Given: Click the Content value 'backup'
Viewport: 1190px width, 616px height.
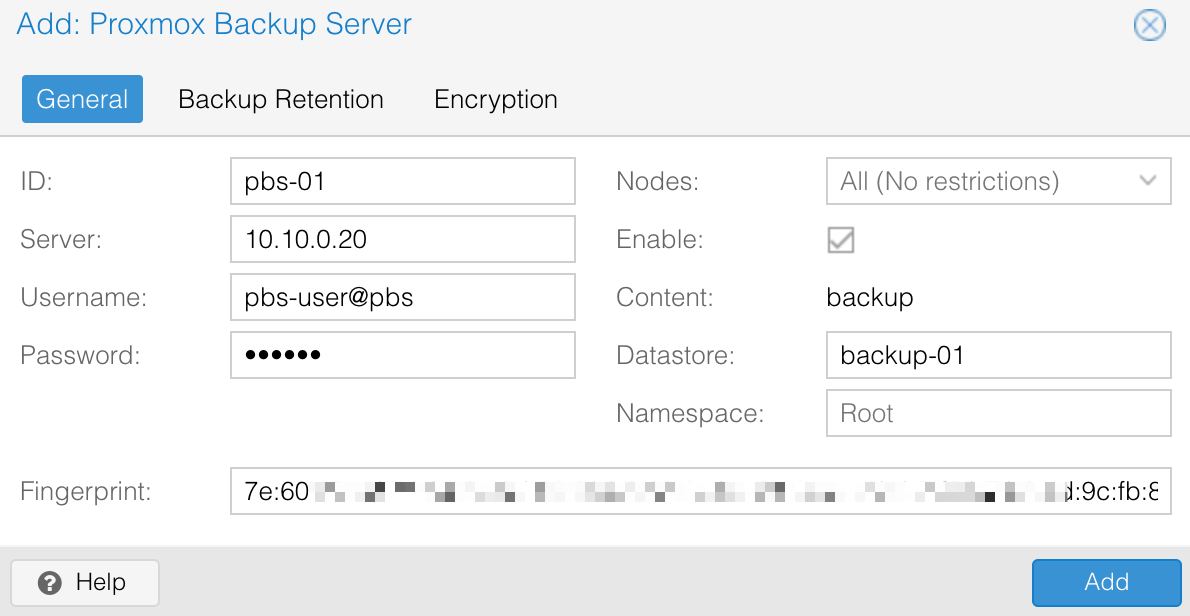Looking at the screenshot, I should tap(870, 297).
